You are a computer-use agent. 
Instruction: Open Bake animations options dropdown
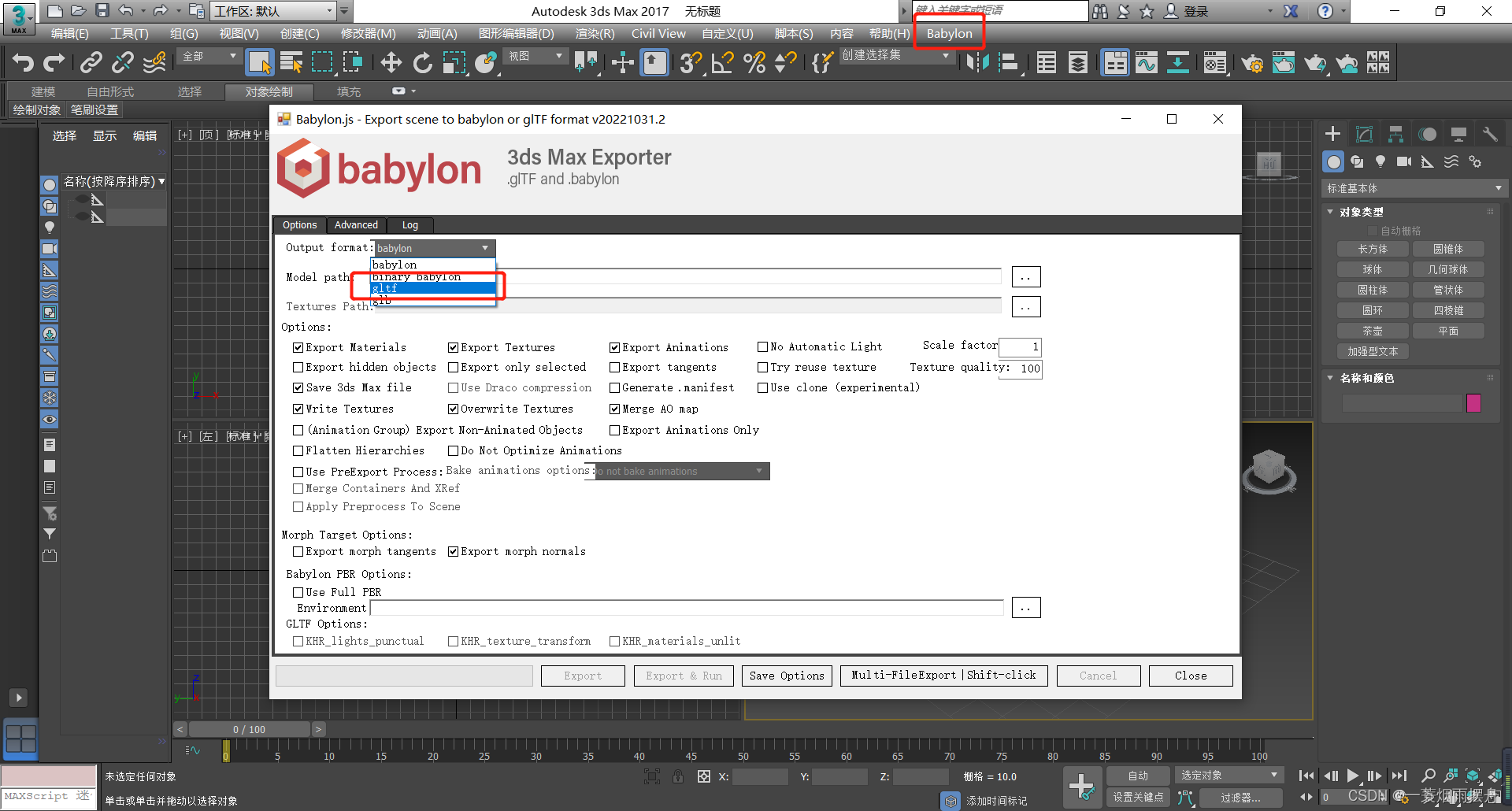coord(677,471)
